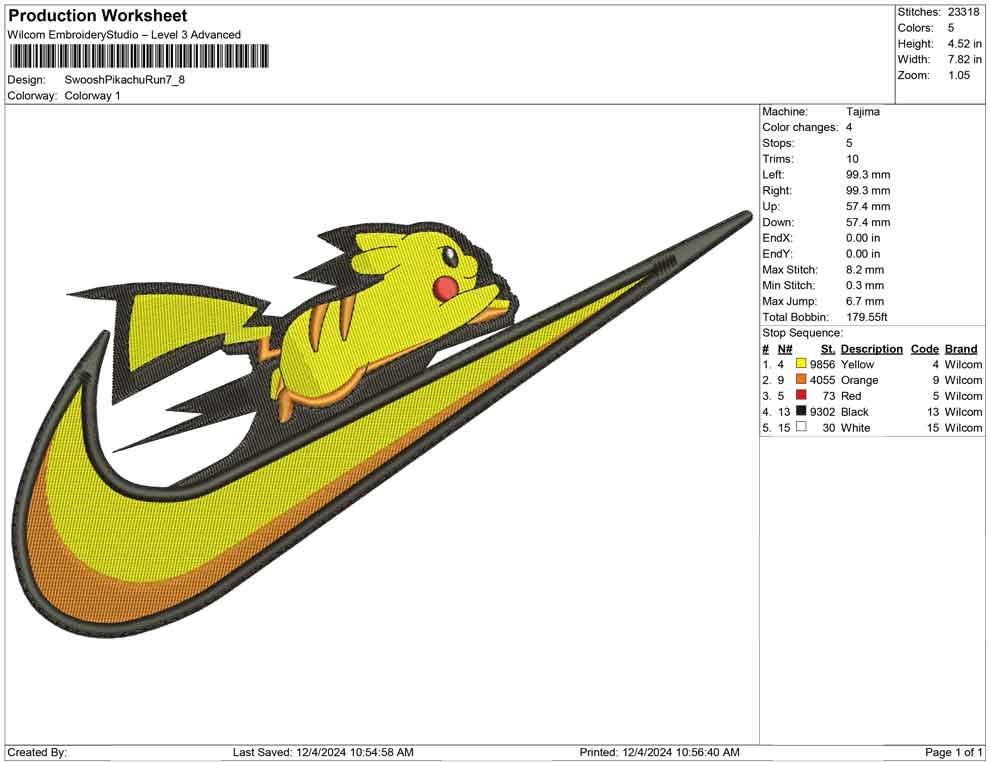990x762 pixels.
Task: Click the 'Brand' column header
Action: pyautogui.click(x=961, y=349)
